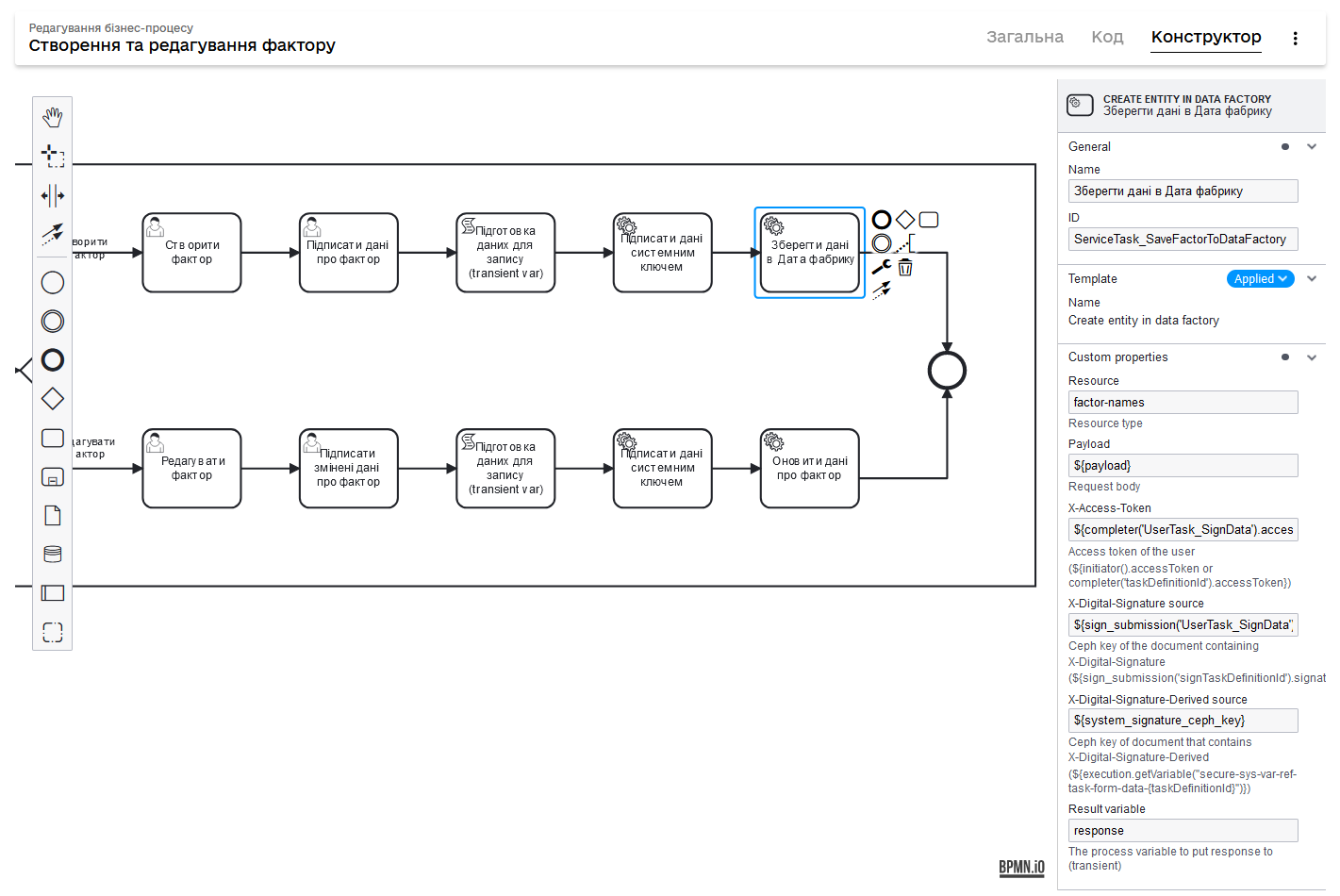Pick the gateway diamond shape in palette
This screenshot has height=896, width=1340.
point(53,399)
